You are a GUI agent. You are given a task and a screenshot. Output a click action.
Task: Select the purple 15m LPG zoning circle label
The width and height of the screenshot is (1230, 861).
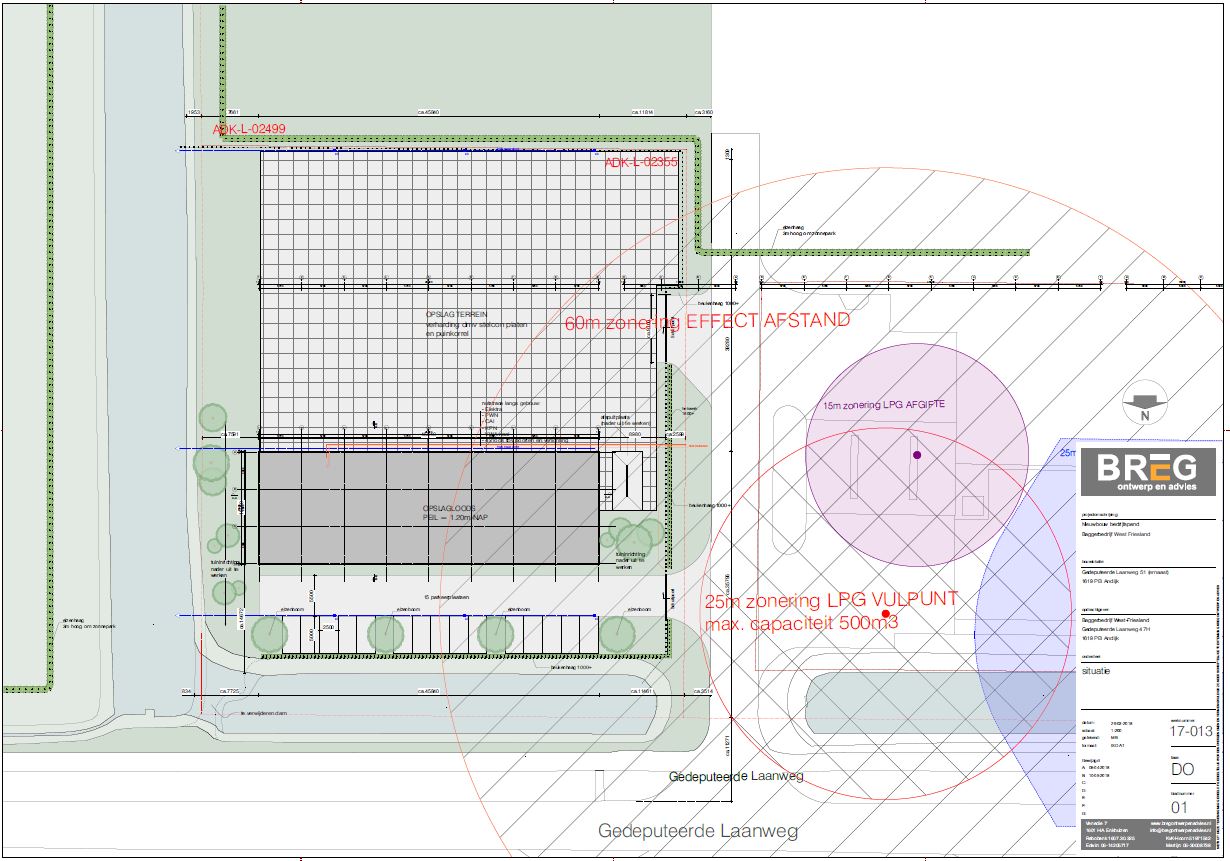coord(883,405)
